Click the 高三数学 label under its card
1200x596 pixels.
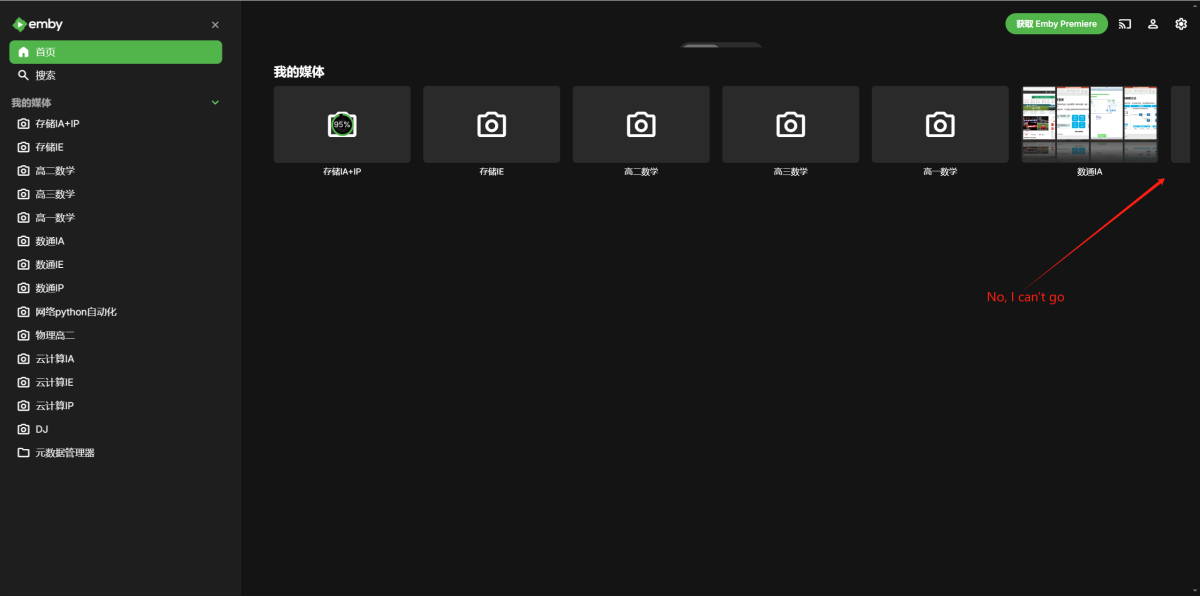790,172
